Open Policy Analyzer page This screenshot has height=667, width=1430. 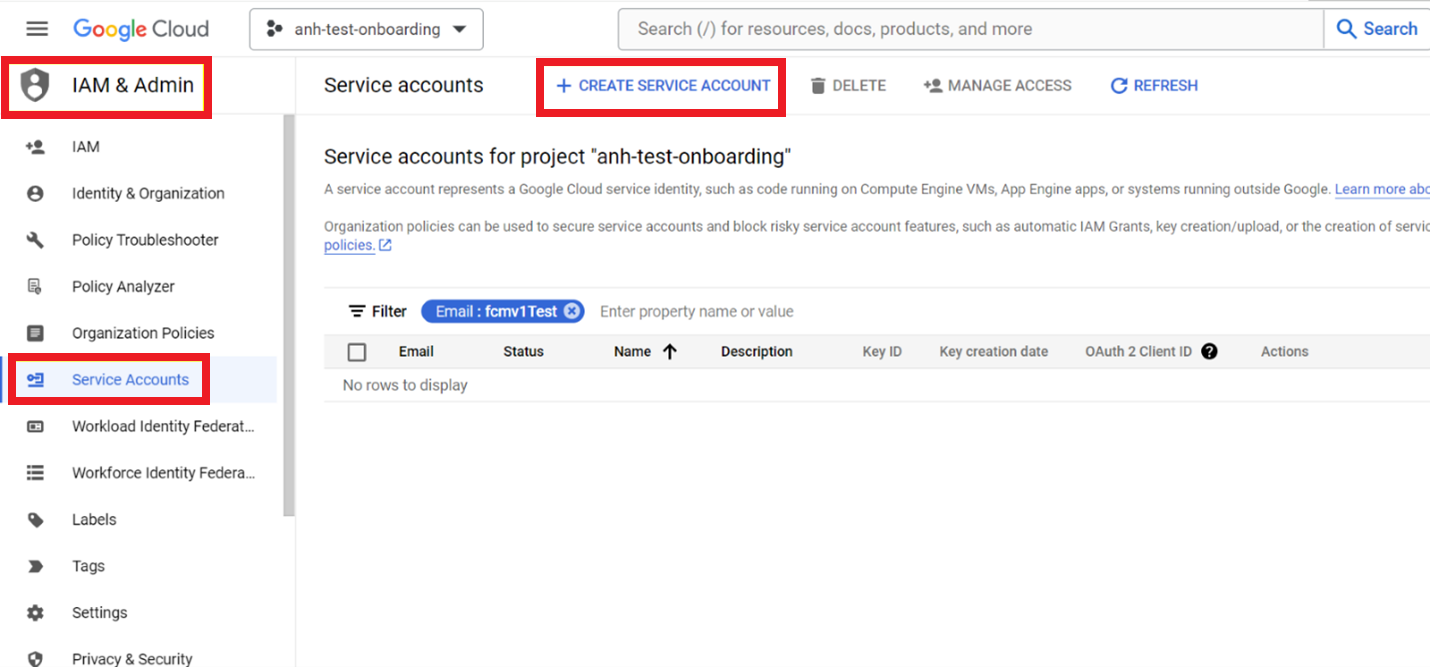click(123, 287)
